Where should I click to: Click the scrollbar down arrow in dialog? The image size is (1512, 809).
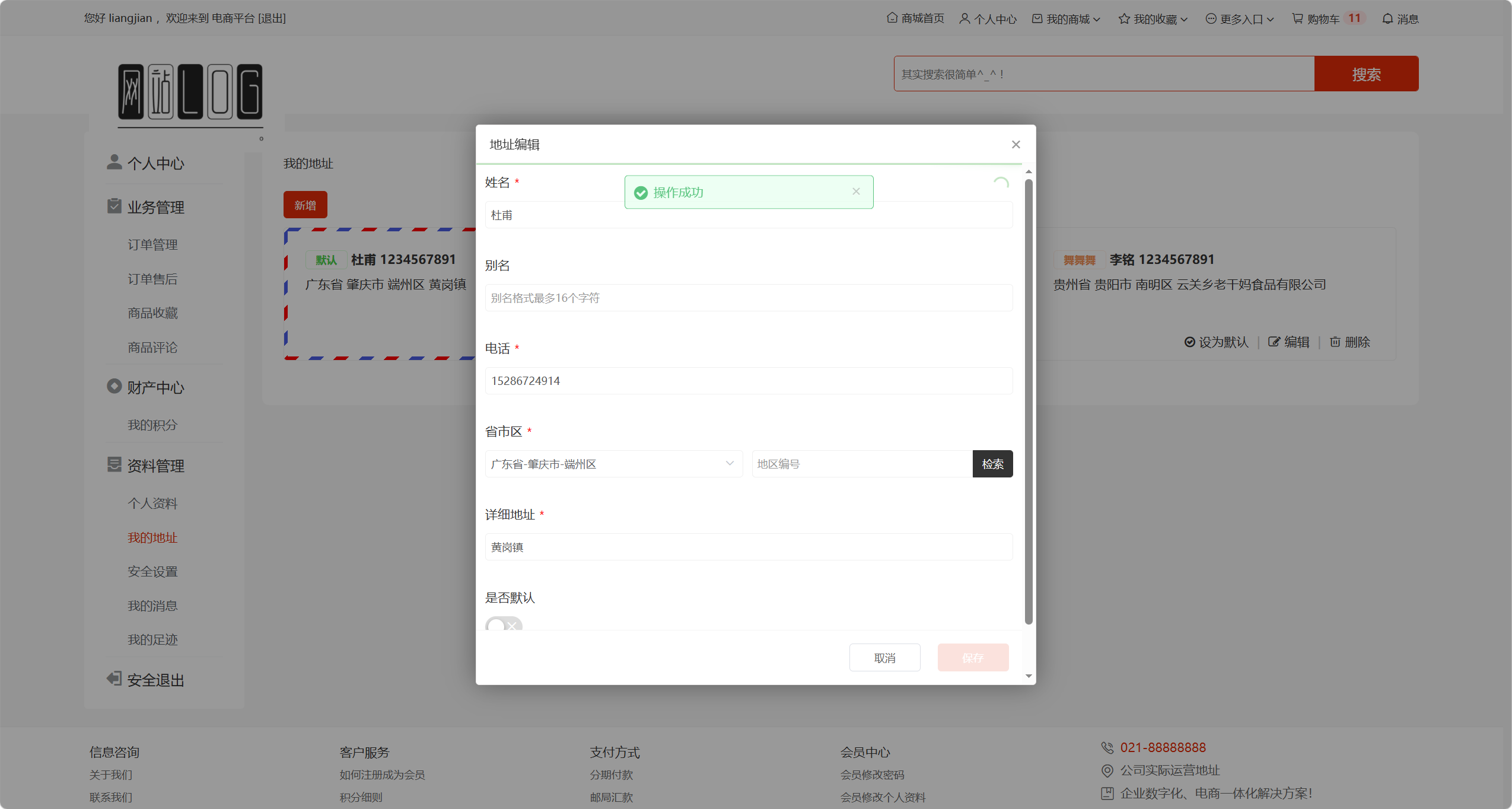click(1029, 676)
